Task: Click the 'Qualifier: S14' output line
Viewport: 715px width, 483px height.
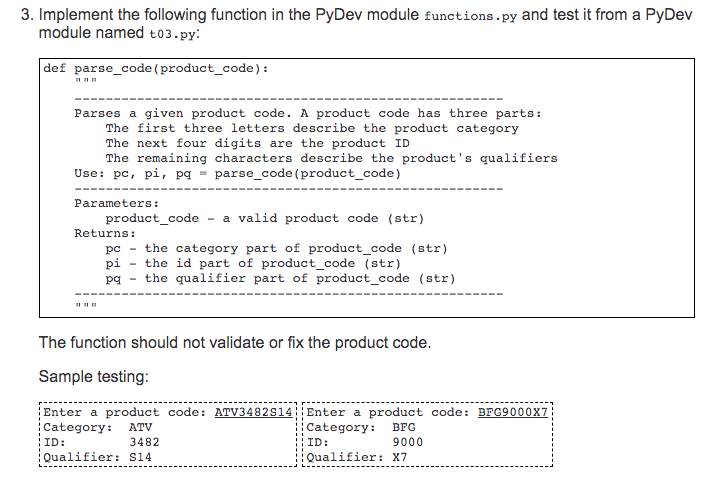Action: point(98,457)
